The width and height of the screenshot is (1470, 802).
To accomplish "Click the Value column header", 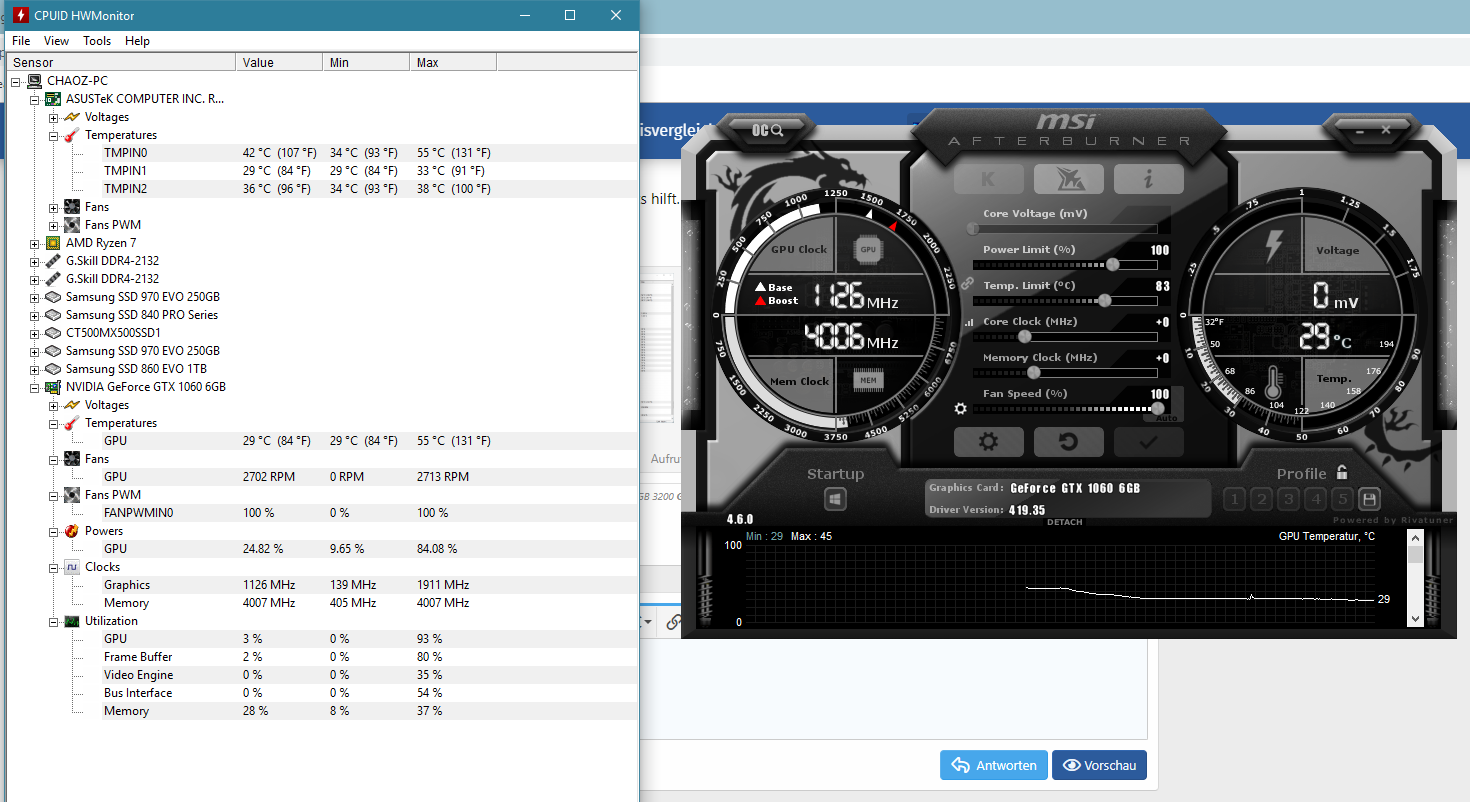I will pos(280,62).
